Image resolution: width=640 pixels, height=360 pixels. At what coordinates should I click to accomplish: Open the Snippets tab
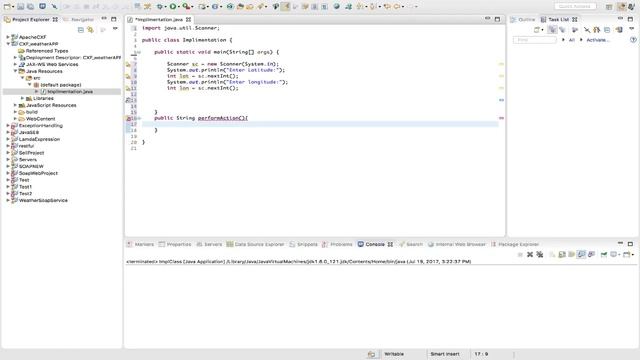[303, 244]
